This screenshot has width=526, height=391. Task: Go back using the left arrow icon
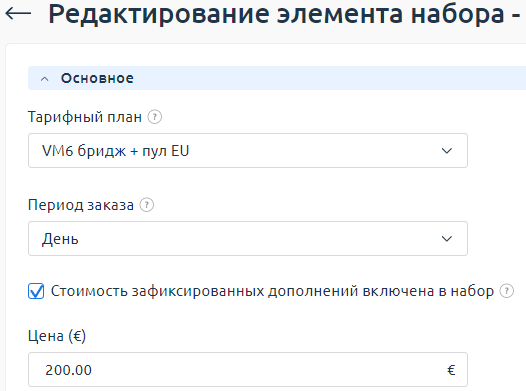[18, 14]
